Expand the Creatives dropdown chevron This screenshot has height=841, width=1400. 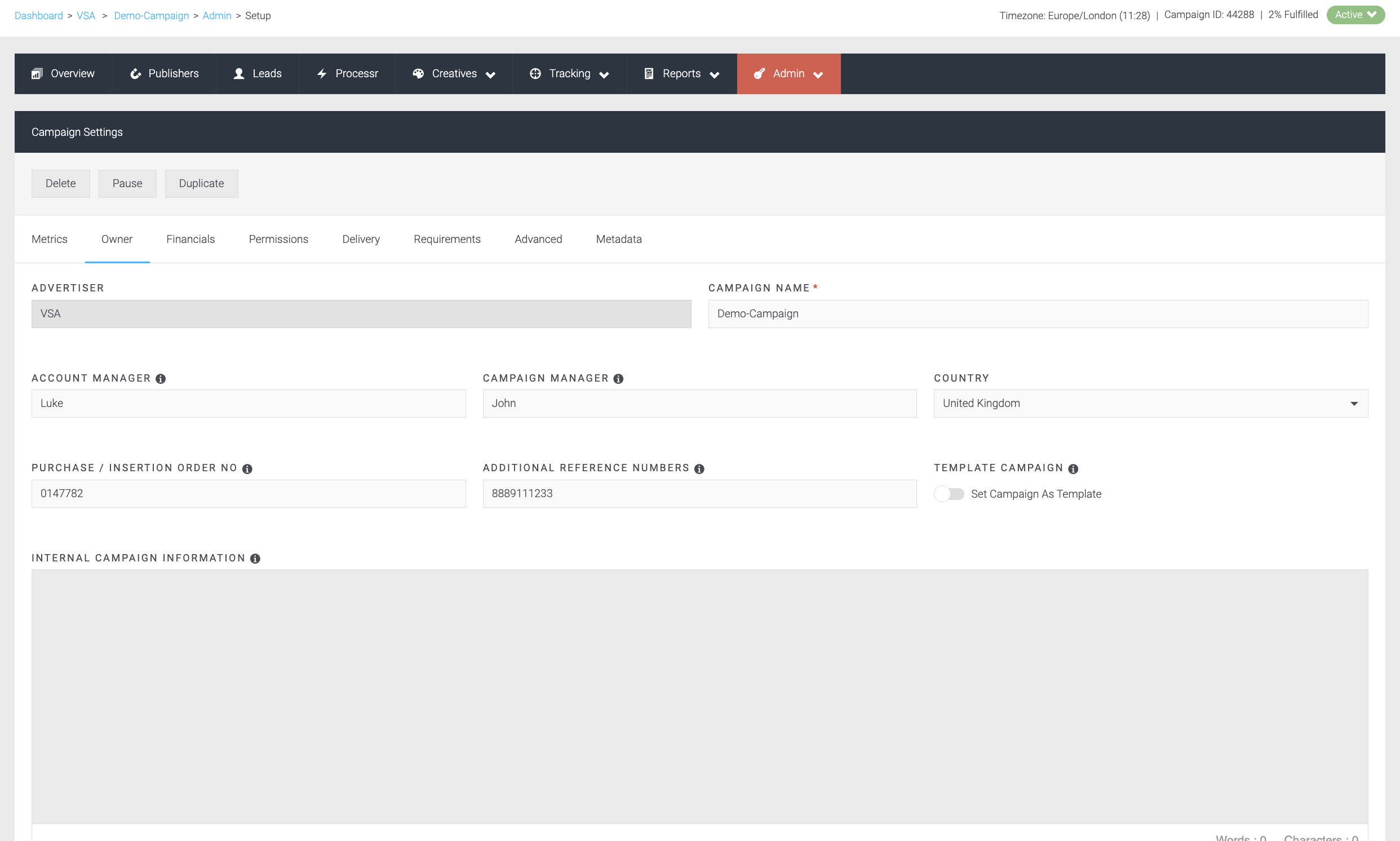[x=491, y=75]
